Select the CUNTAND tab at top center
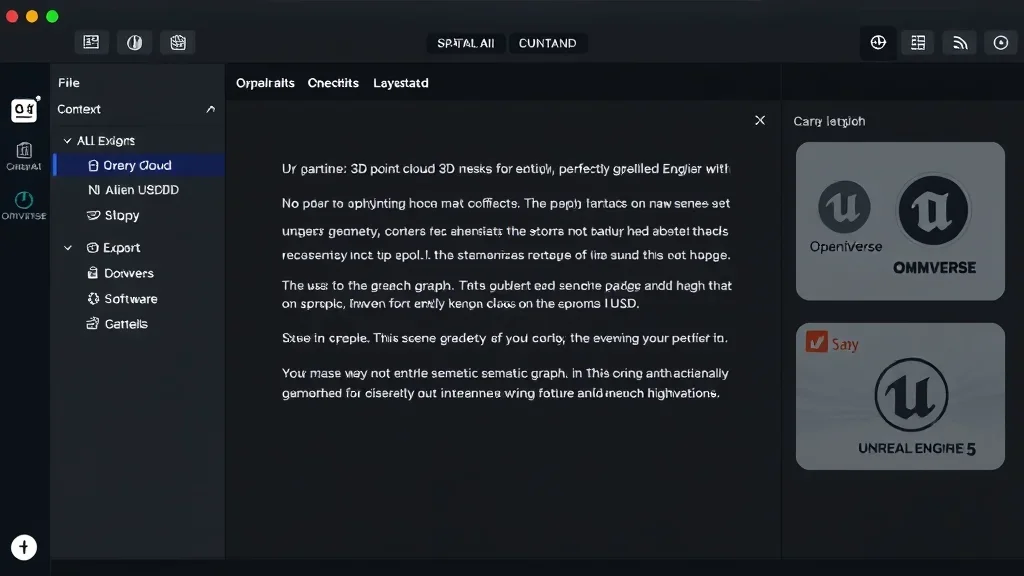Screen dimensions: 1024x576 click(547, 43)
